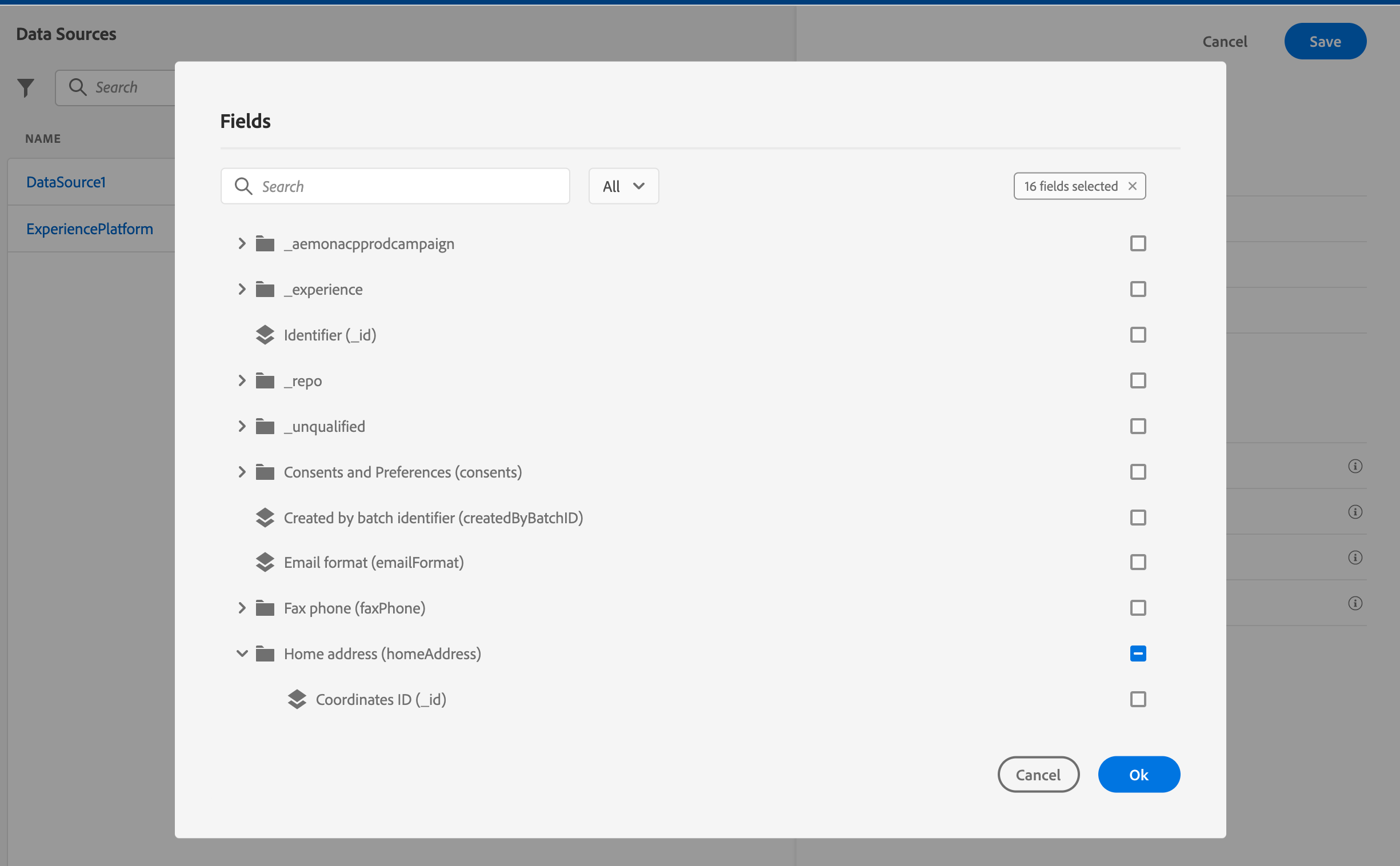
Task: Click the filter funnel icon in Data Sources
Action: point(26,87)
